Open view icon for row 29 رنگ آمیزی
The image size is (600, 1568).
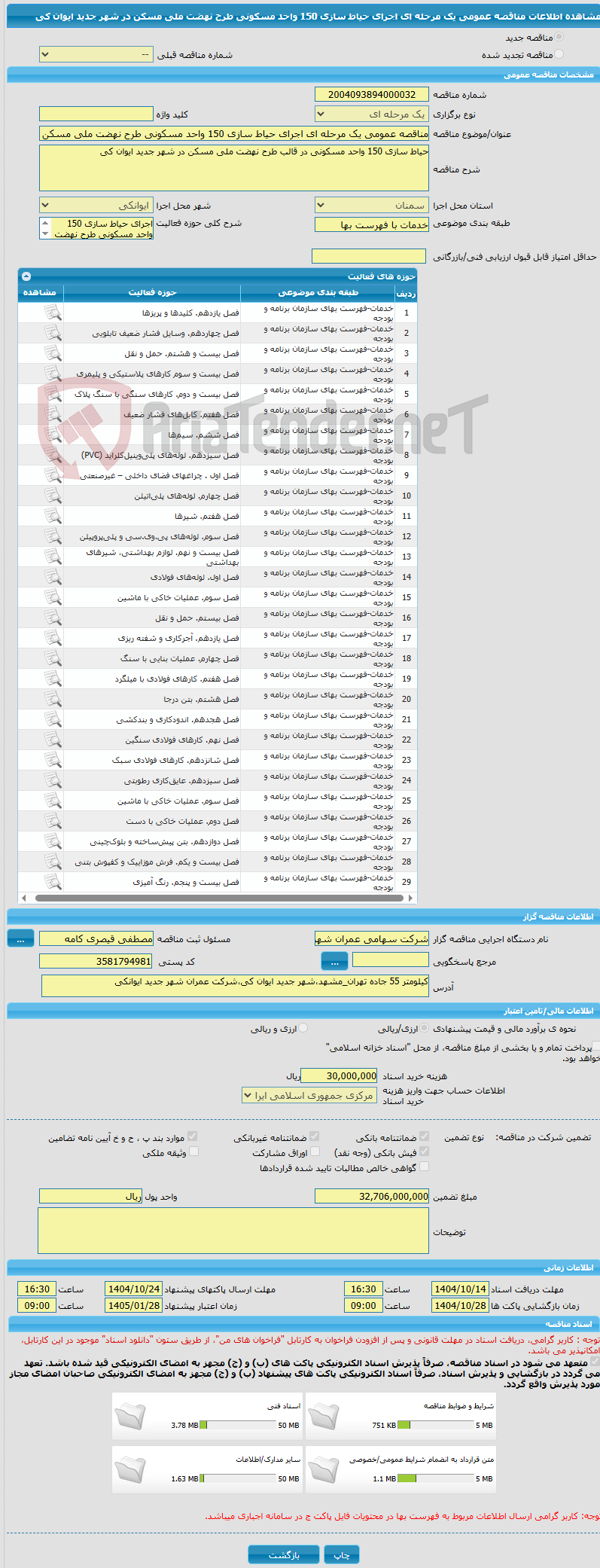click(x=53, y=882)
